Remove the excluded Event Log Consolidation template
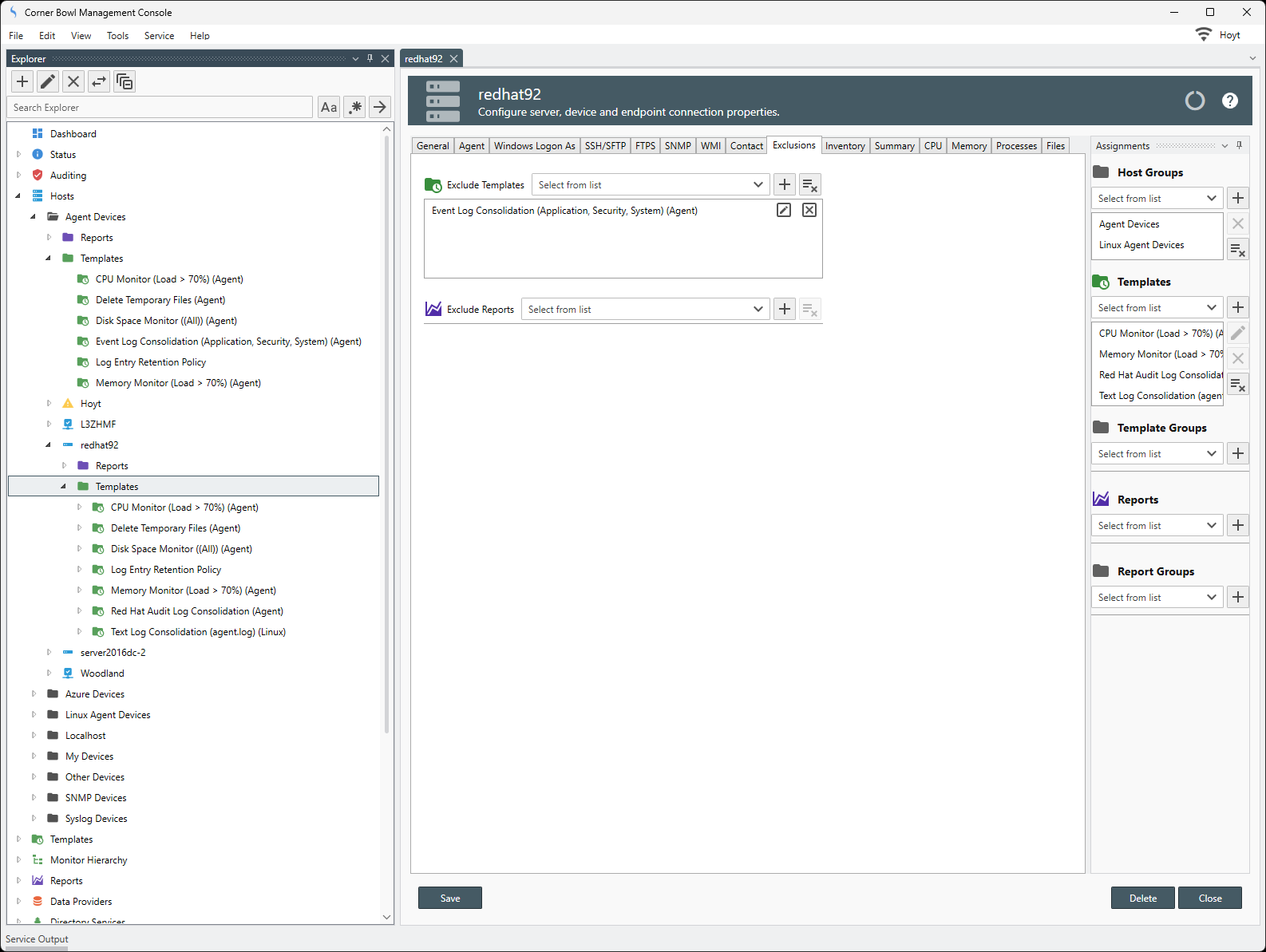 point(809,210)
